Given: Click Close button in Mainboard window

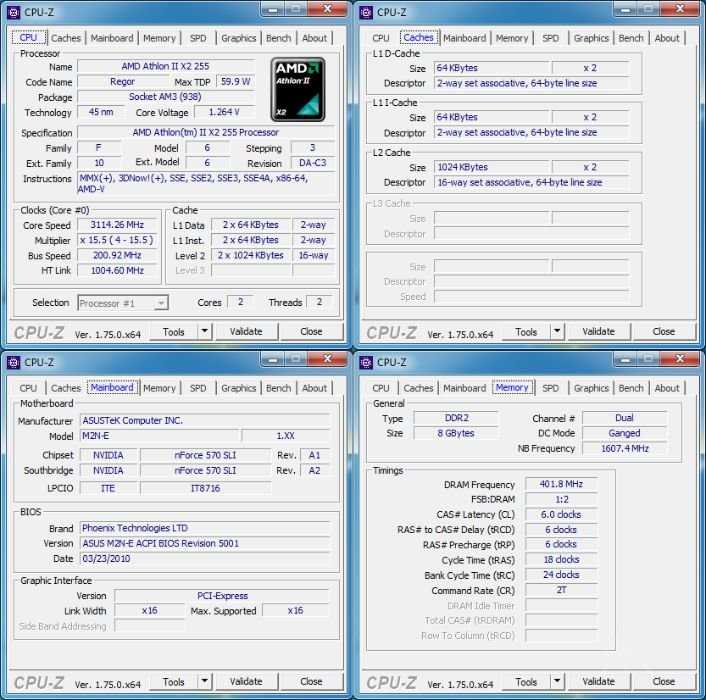Looking at the screenshot, I should coord(311,682).
